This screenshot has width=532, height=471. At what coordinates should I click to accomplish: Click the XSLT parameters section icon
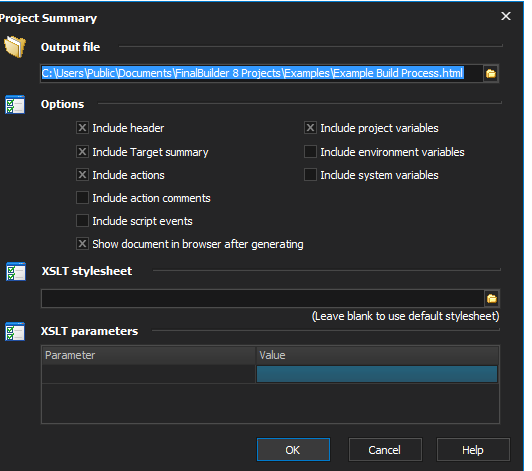(x=15, y=332)
